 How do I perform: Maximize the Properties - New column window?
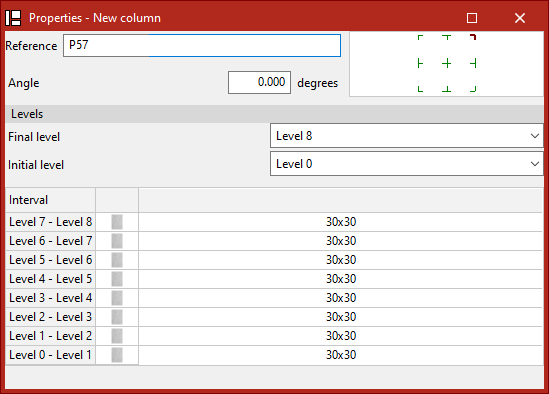472,18
